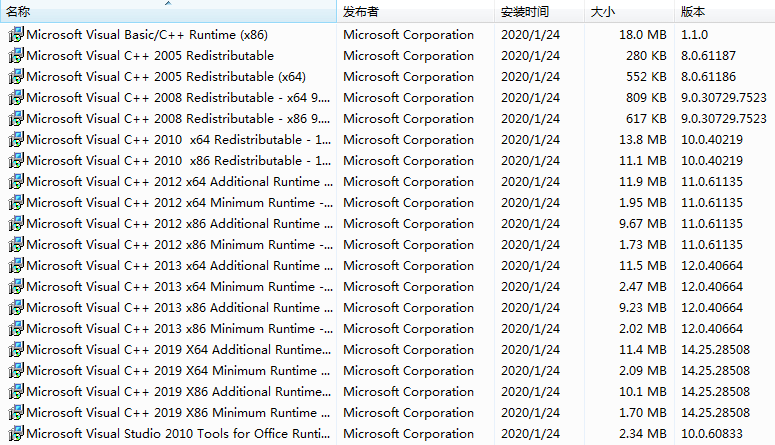This screenshot has width=775, height=445.
Task: Select icon of Visual C++ 2010 x64 Redistributable
Action: [x=16, y=140]
